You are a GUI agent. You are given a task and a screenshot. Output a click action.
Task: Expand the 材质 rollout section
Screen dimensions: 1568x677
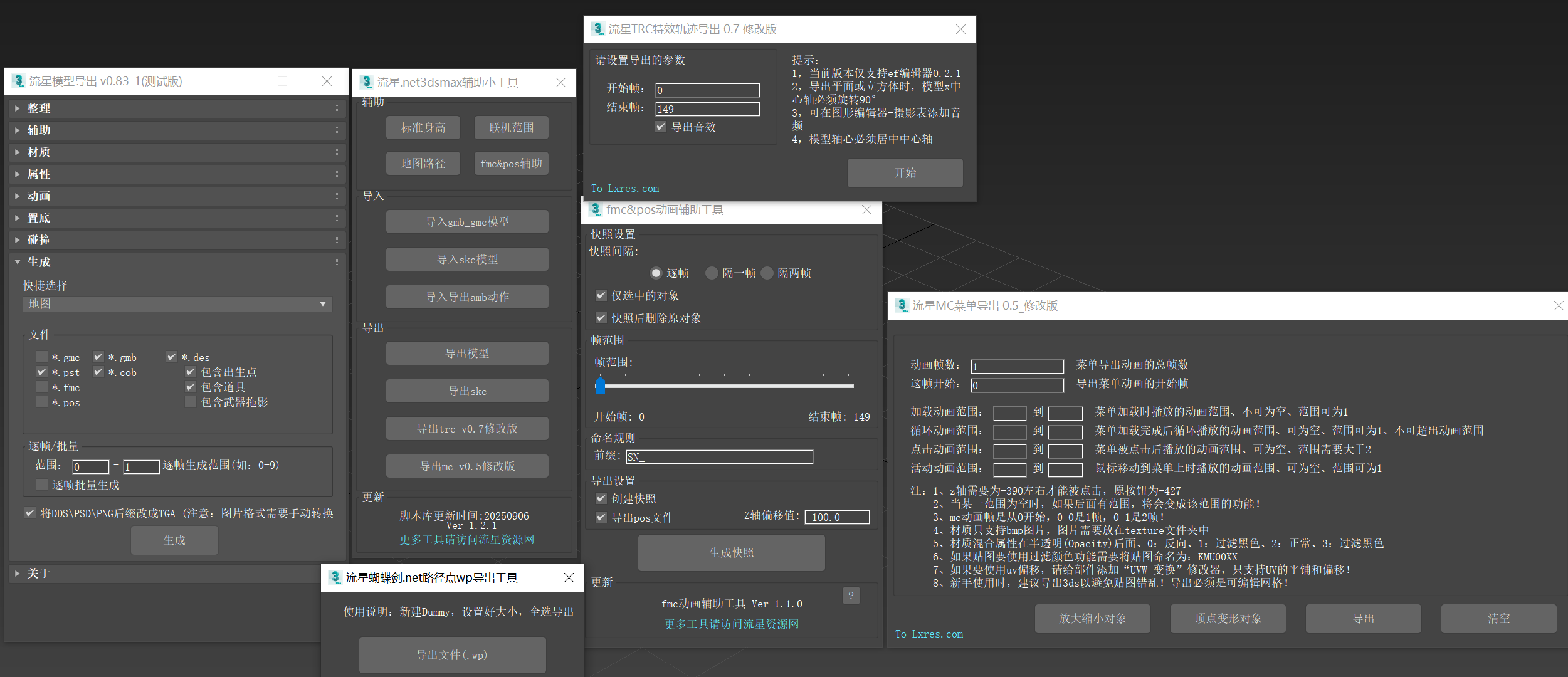click(39, 152)
